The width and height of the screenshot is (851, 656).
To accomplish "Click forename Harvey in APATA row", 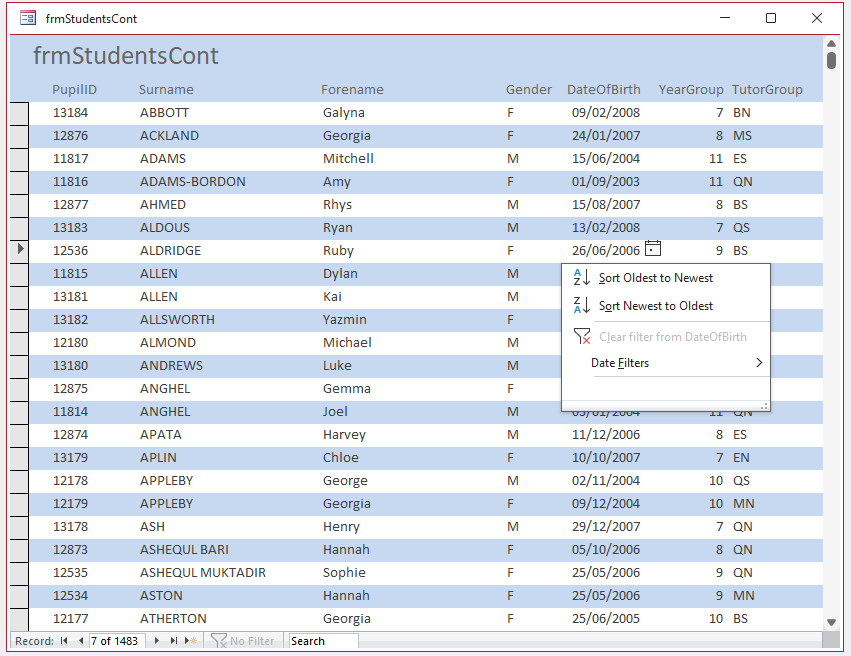I will [x=345, y=435].
